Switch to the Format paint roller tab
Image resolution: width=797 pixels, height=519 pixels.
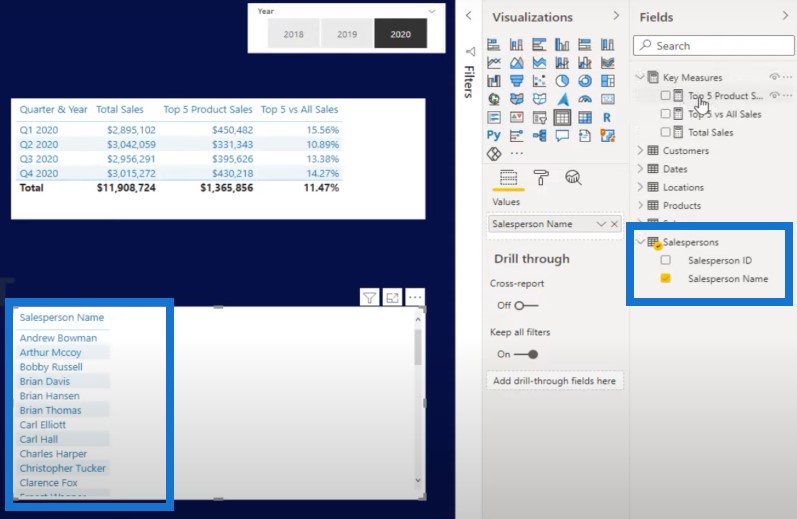[541, 177]
